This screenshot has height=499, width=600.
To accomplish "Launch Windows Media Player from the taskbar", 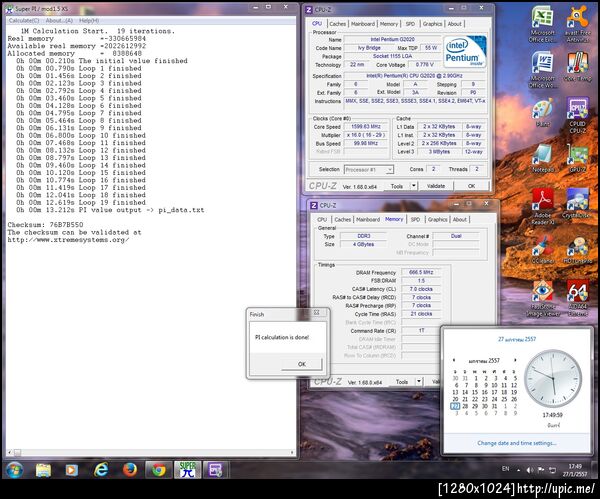I will pos(72,470).
